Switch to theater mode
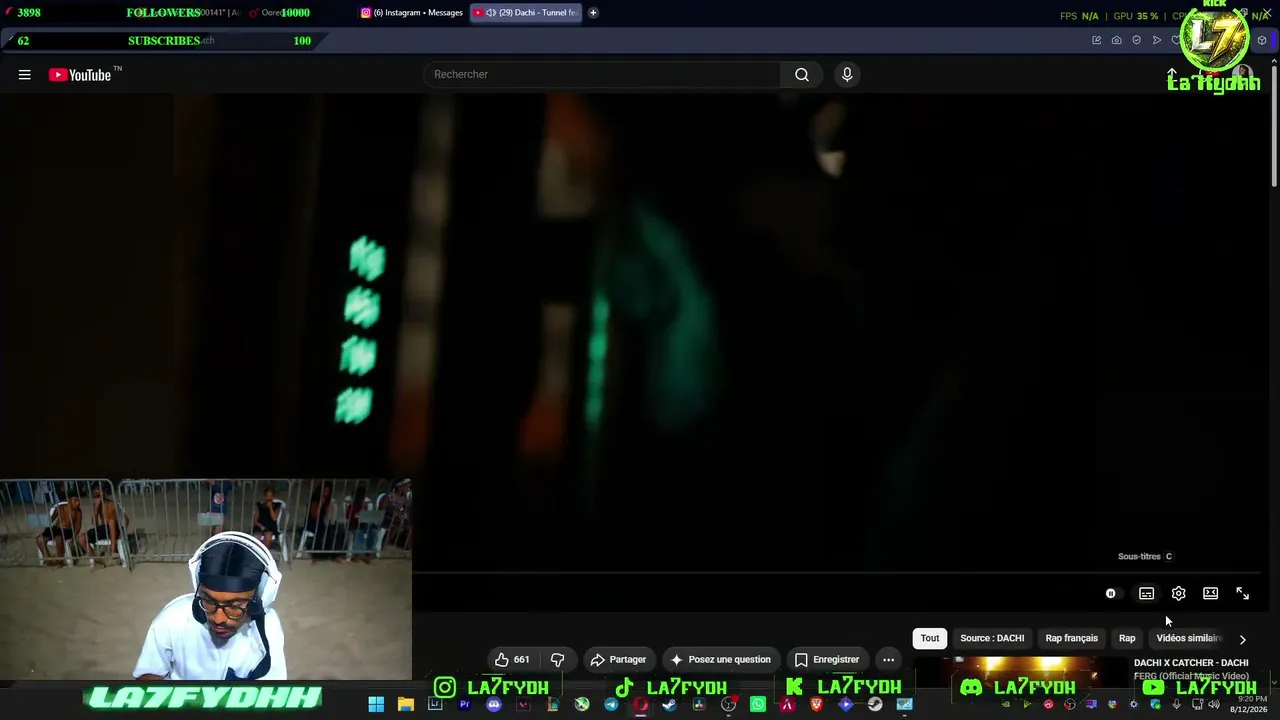1280x720 pixels. coord(1211,594)
